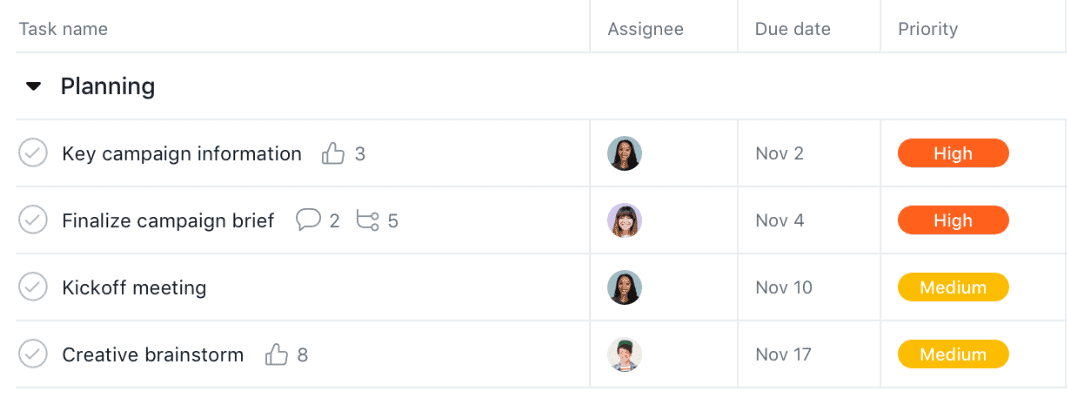Click the Priority column header

click(x=928, y=29)
